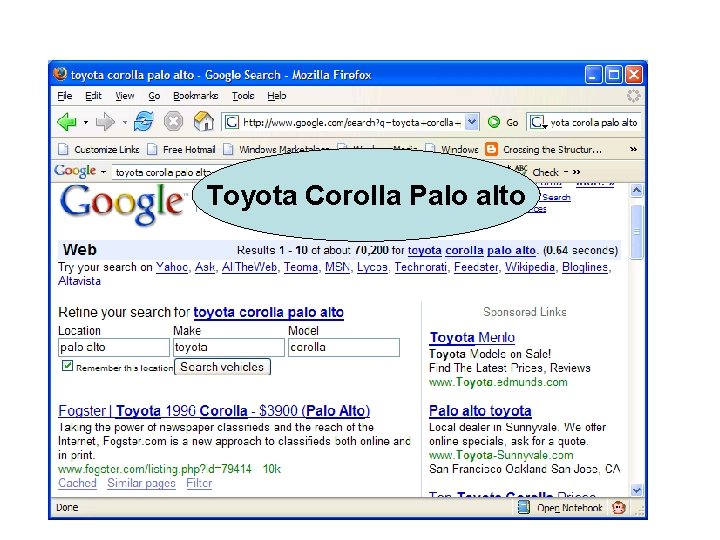Viewport: 720px width, 540px height.
Task: Try search on Technorati link
Action: coord(421,267)
